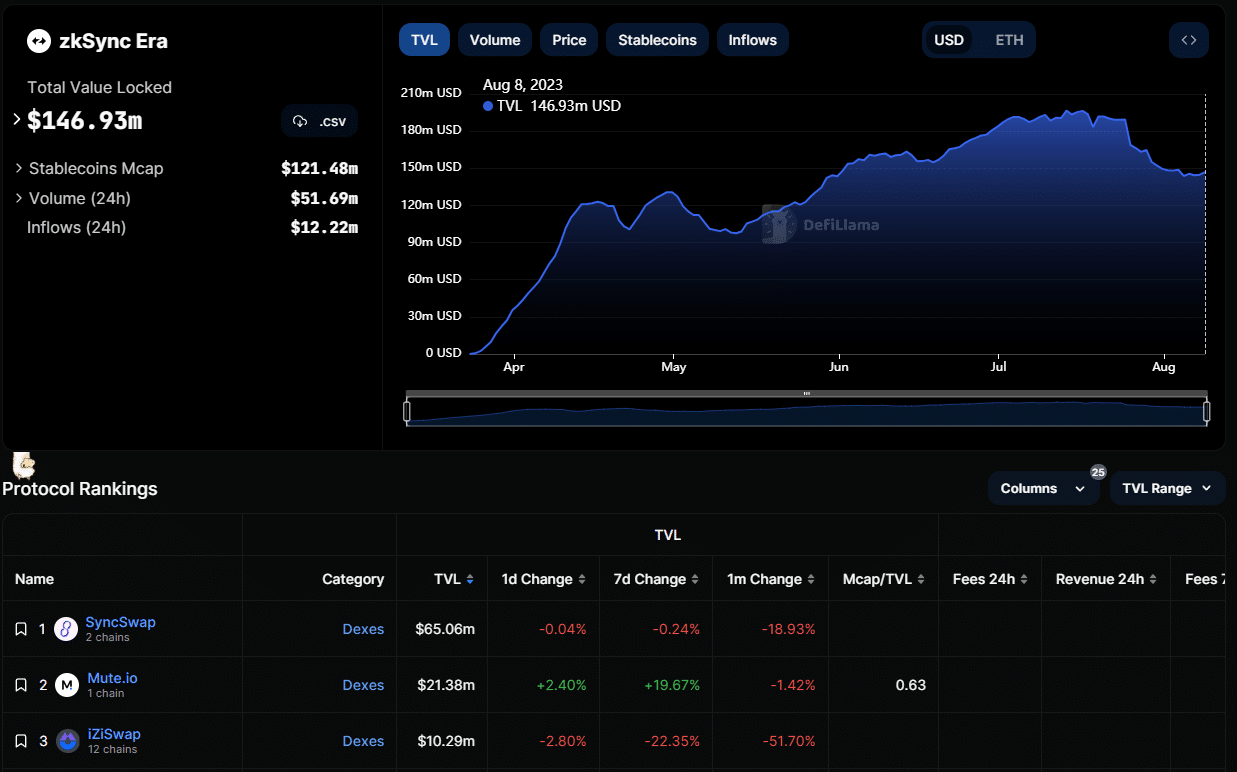Viewport: 1237px width, 772px height.
Task: Click Mute.io's $21.38m TVL cell
Action: pyautogui.click(x=445, y=685)
